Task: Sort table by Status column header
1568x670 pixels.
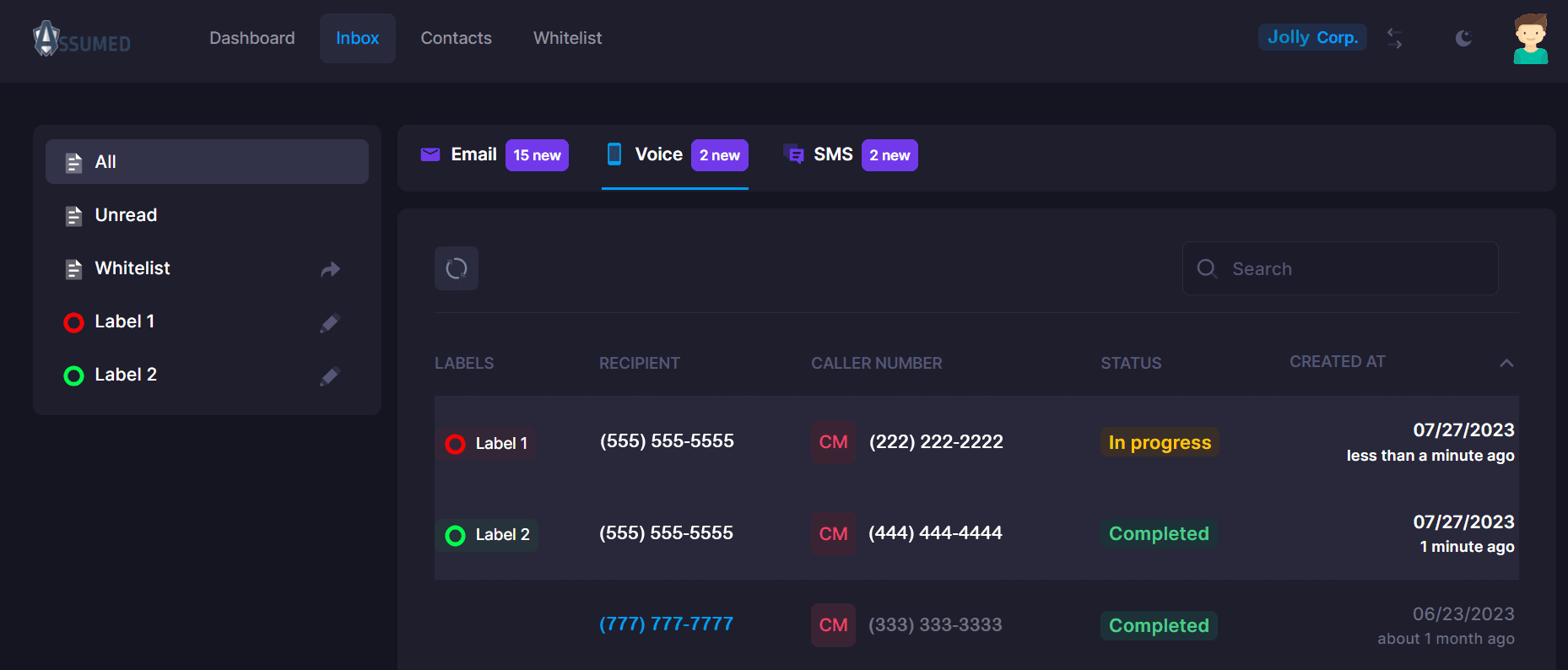Action: 1131,363
